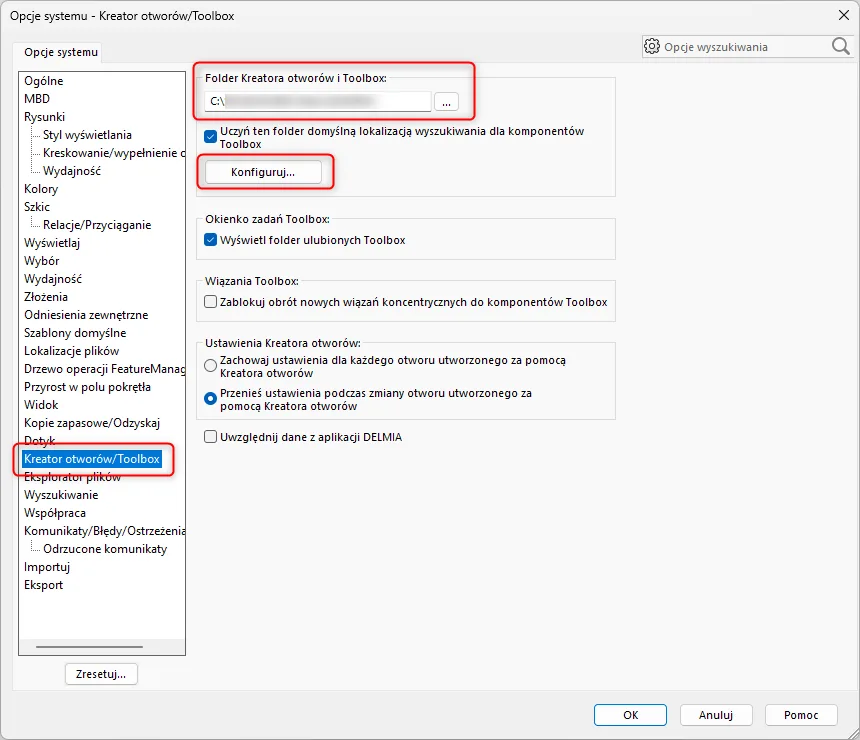Select Szablony domyślne tree item
The width and height of the screenshot is (860, 740).
pos(75,333)
